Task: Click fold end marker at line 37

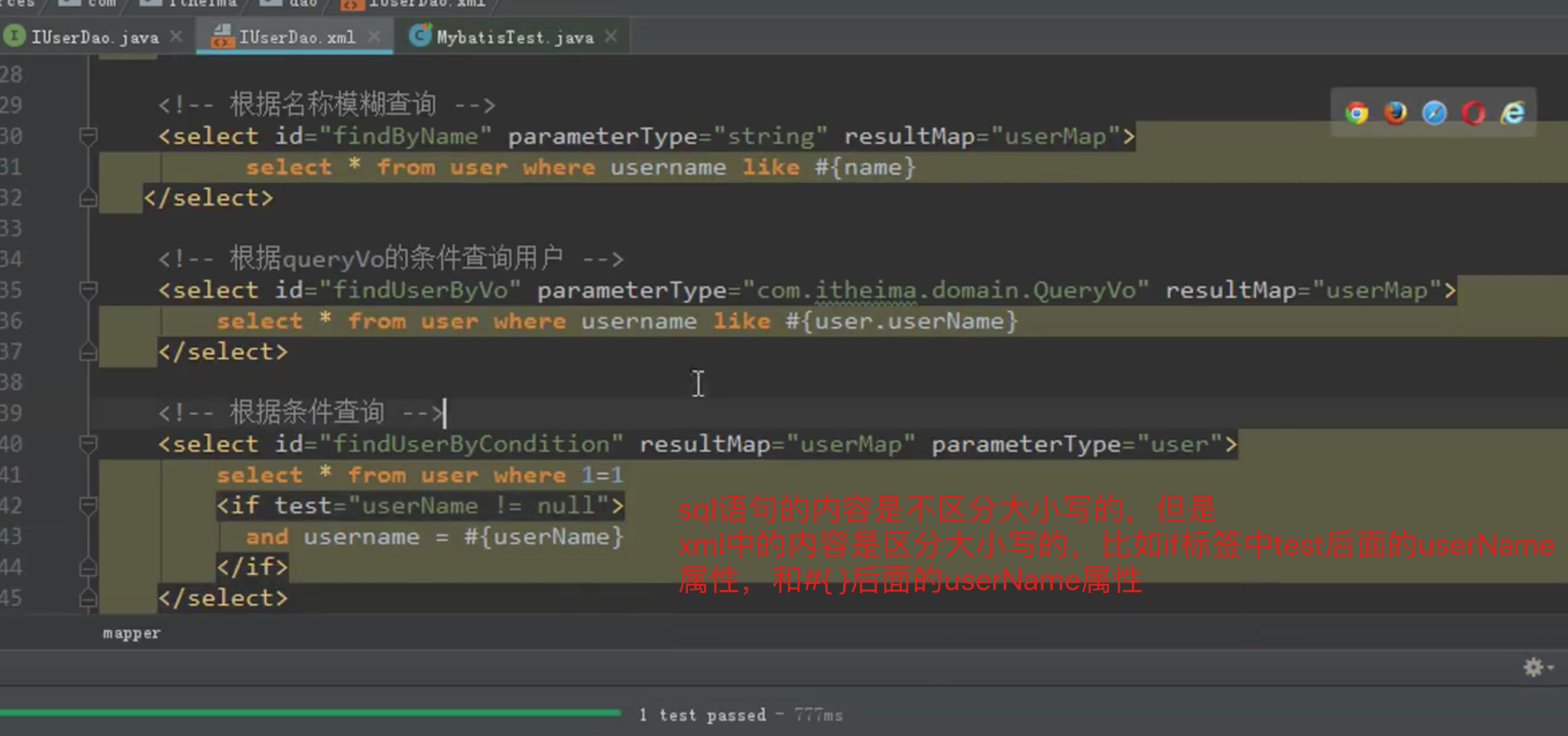Action: [x=88, y=352]
